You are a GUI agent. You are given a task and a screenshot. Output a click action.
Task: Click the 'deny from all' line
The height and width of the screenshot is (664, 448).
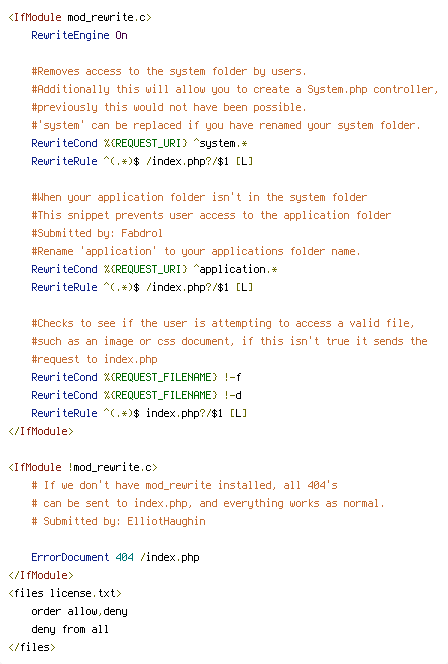pos(70,629)
